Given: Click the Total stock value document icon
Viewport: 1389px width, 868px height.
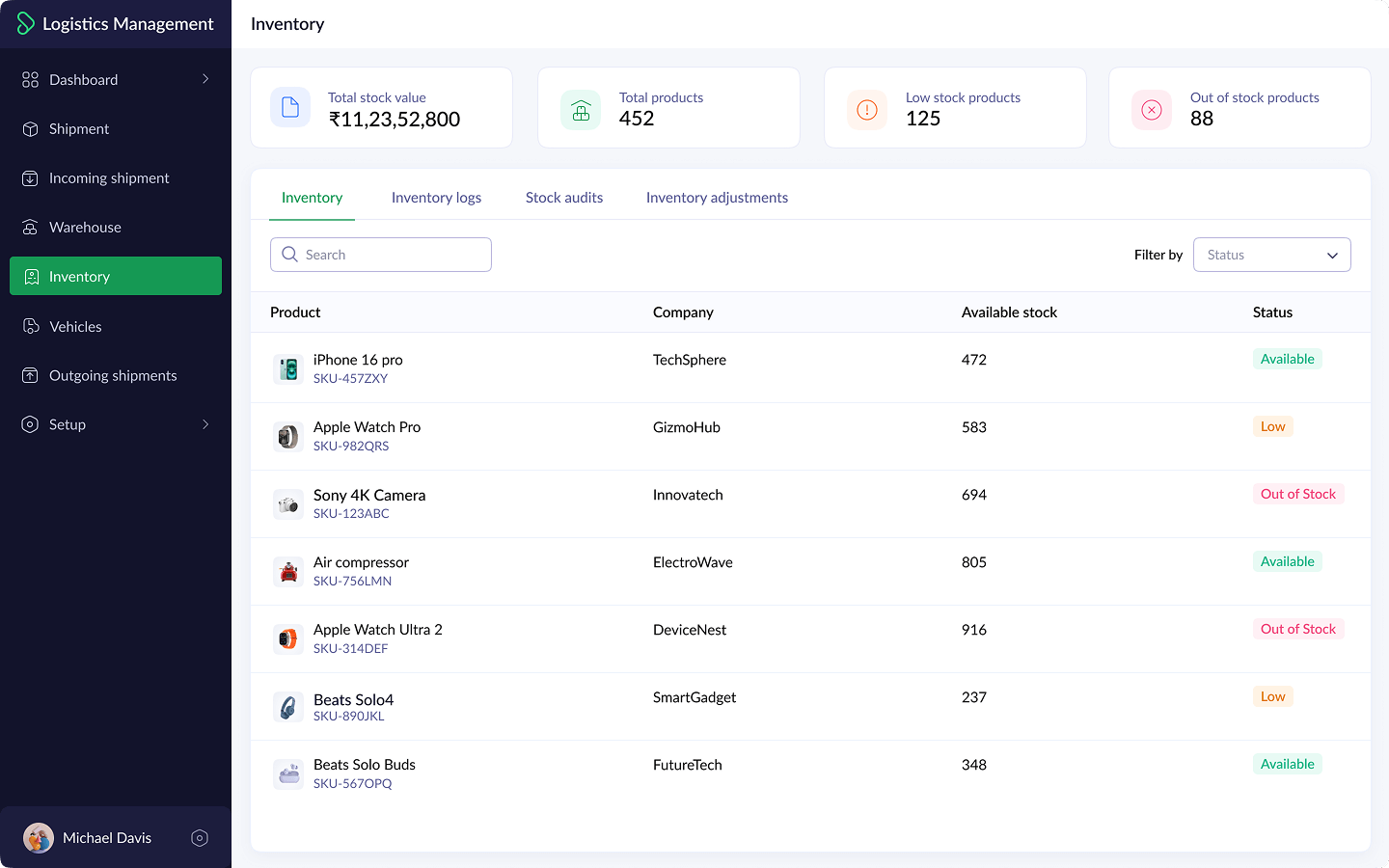Looking at the screenshot, I should point(290,108).
